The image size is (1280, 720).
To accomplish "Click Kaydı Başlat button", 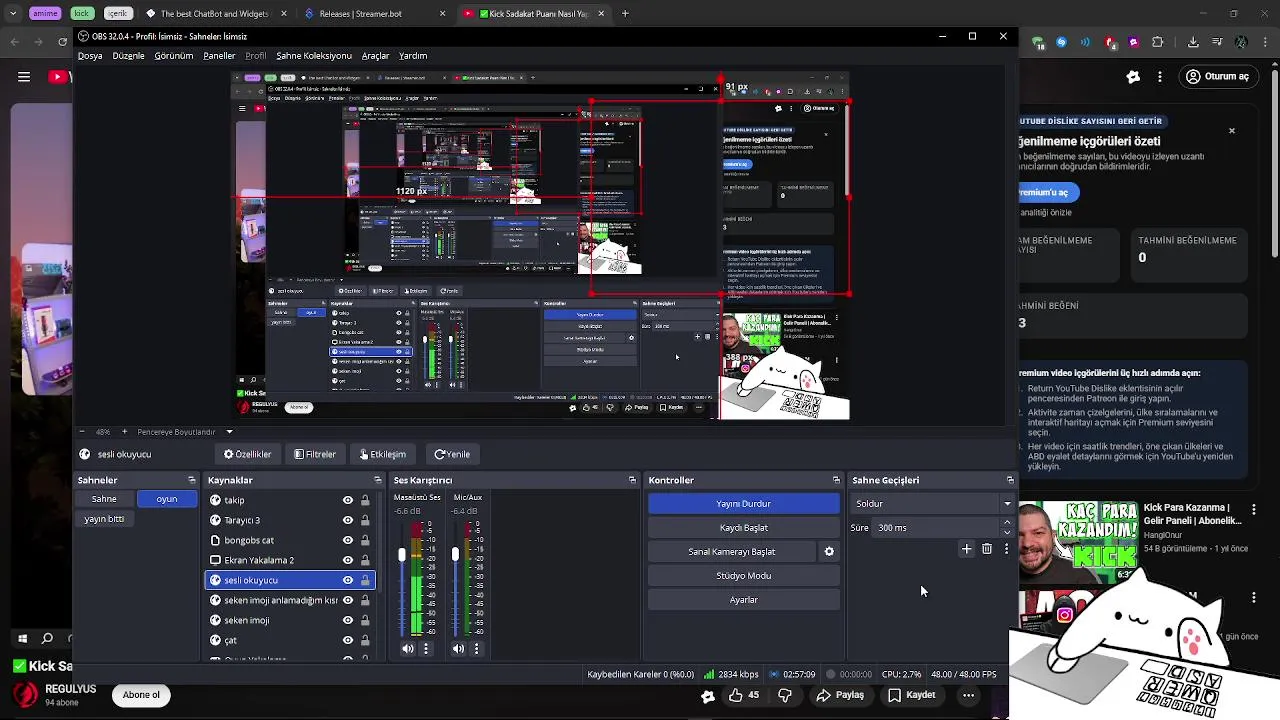I will coord(743,528).
